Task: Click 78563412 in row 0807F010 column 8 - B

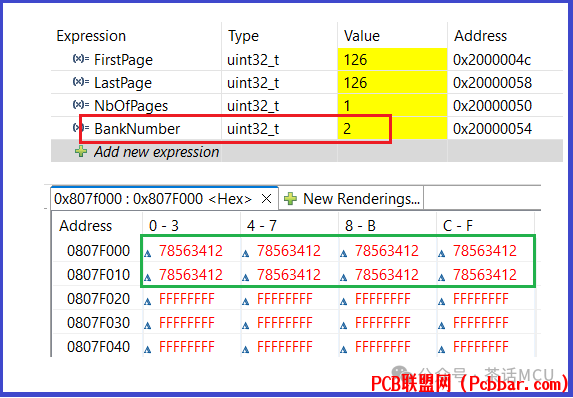Action: point(387,275)
